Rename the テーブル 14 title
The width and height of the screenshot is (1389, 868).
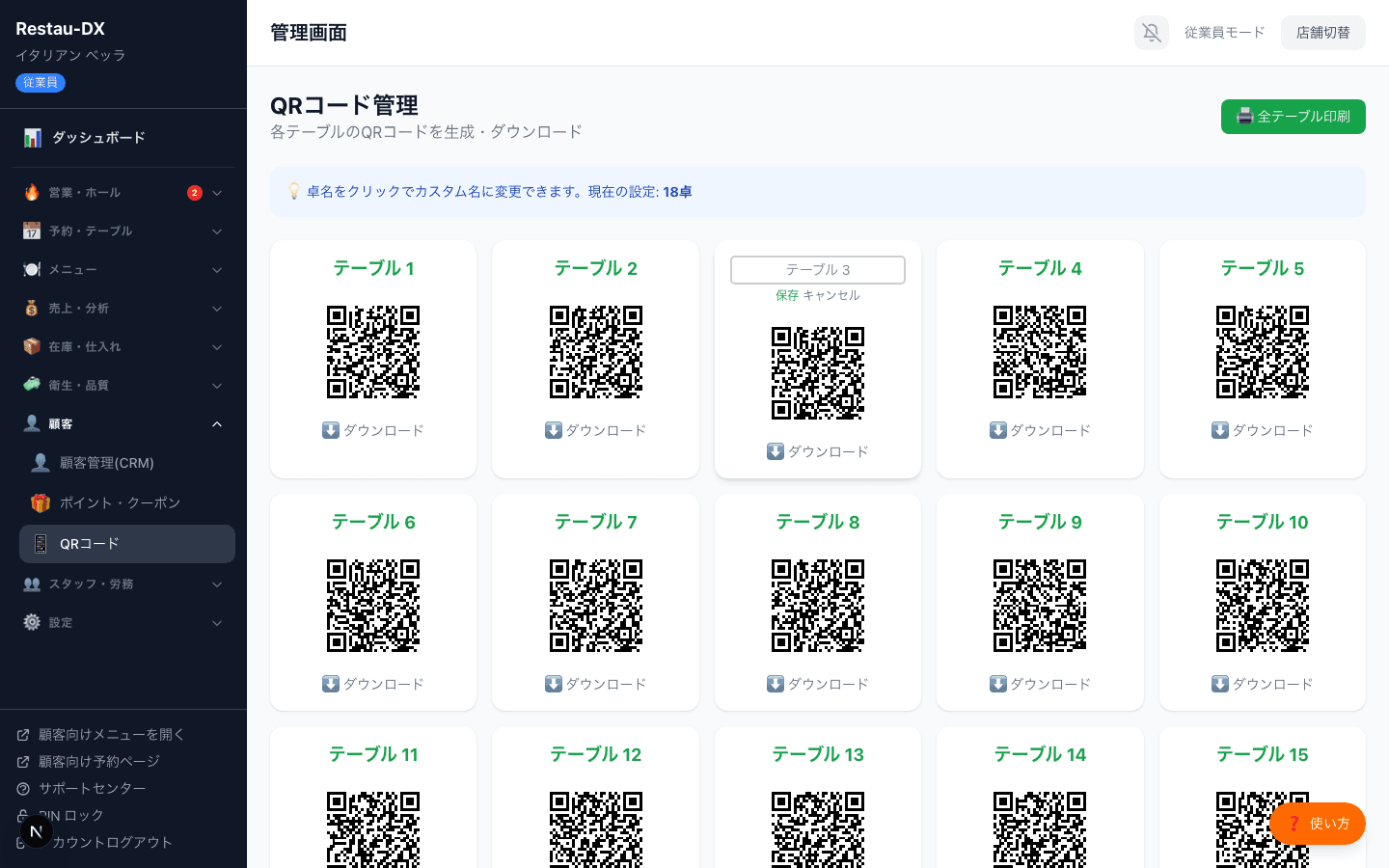(1040, 754)
